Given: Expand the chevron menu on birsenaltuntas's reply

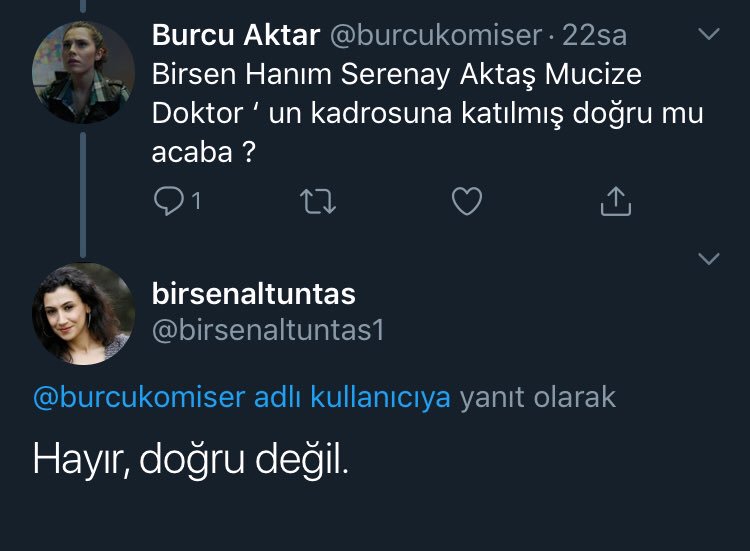Looking at the screenshot, I should 708,259.
